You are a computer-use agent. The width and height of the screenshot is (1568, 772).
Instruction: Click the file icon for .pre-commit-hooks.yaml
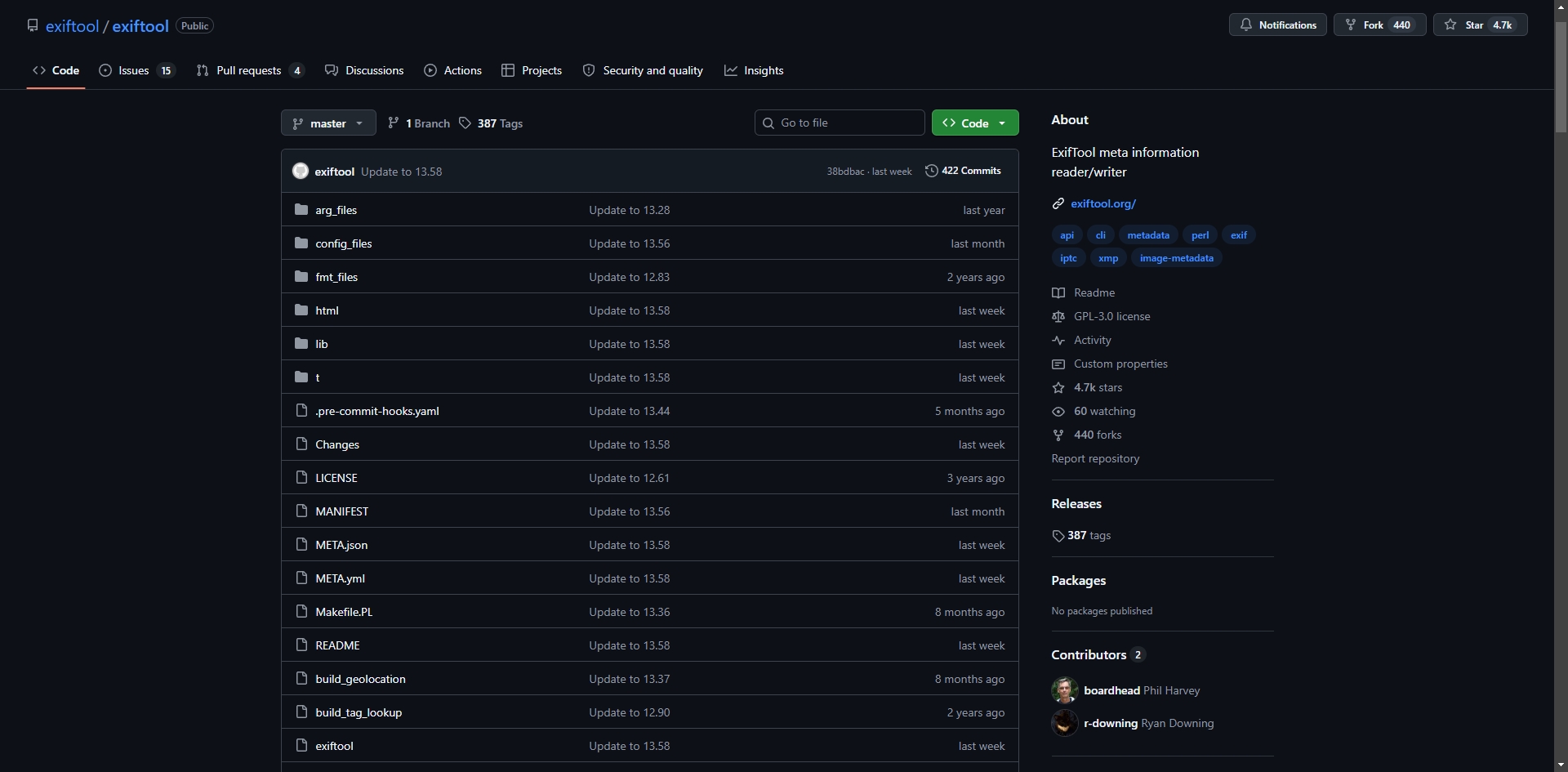(x=301, y=410)
